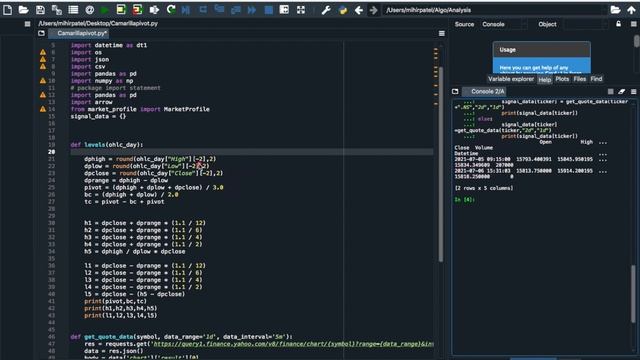640x360 pixels.
Task: Save the current file
Action: (x=40, y=10)
